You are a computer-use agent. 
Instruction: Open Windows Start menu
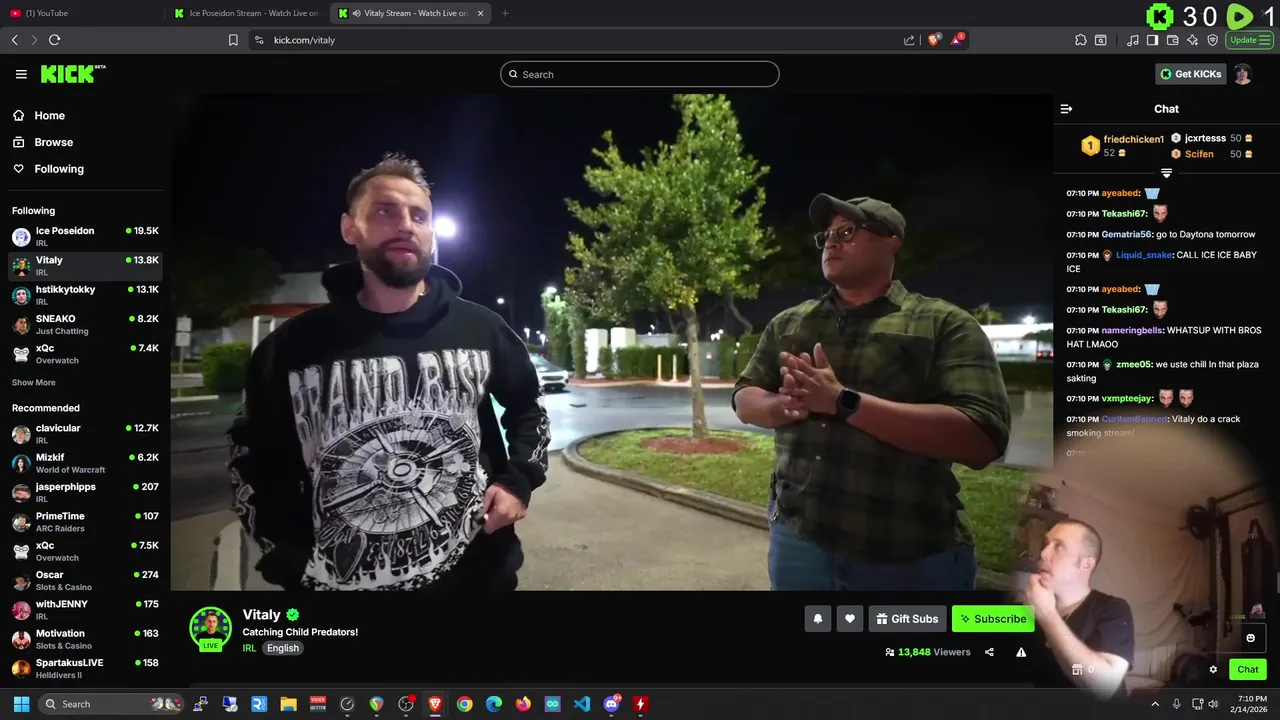pyautogui.click(x=21, y=704)
